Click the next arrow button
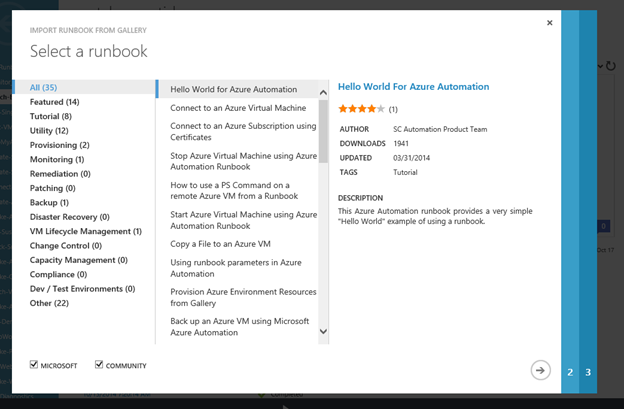This screenshot has height=409, width=624. pyautogui.click(x=540, y=370)
